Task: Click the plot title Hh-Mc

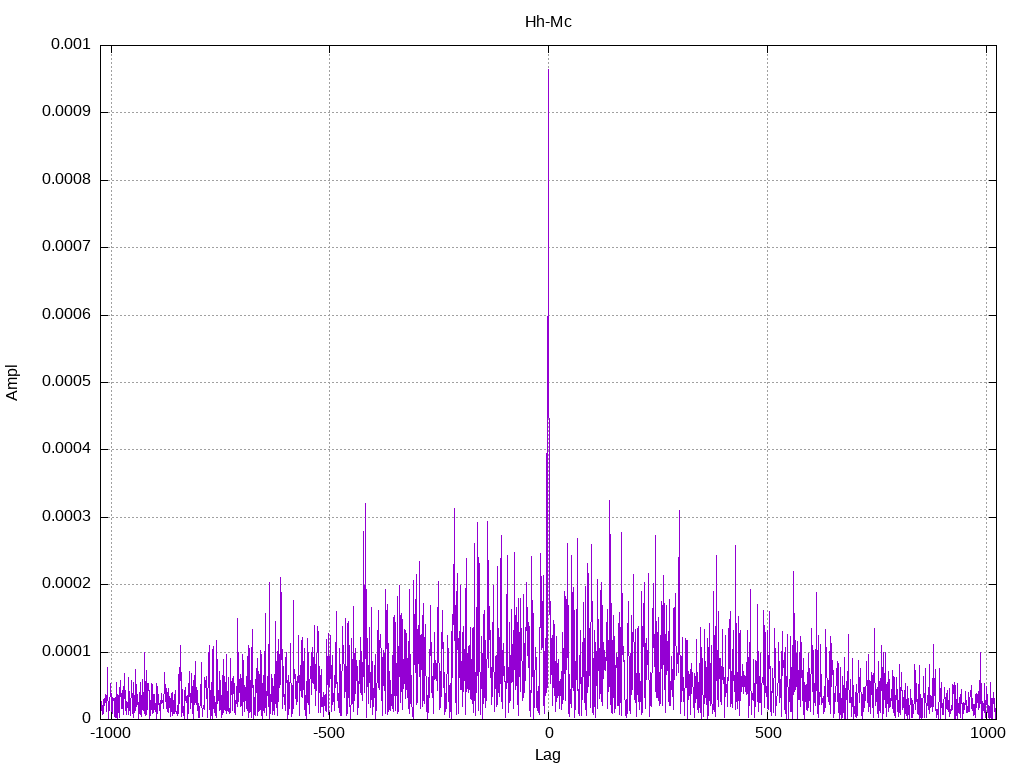Action: (548, 21)
